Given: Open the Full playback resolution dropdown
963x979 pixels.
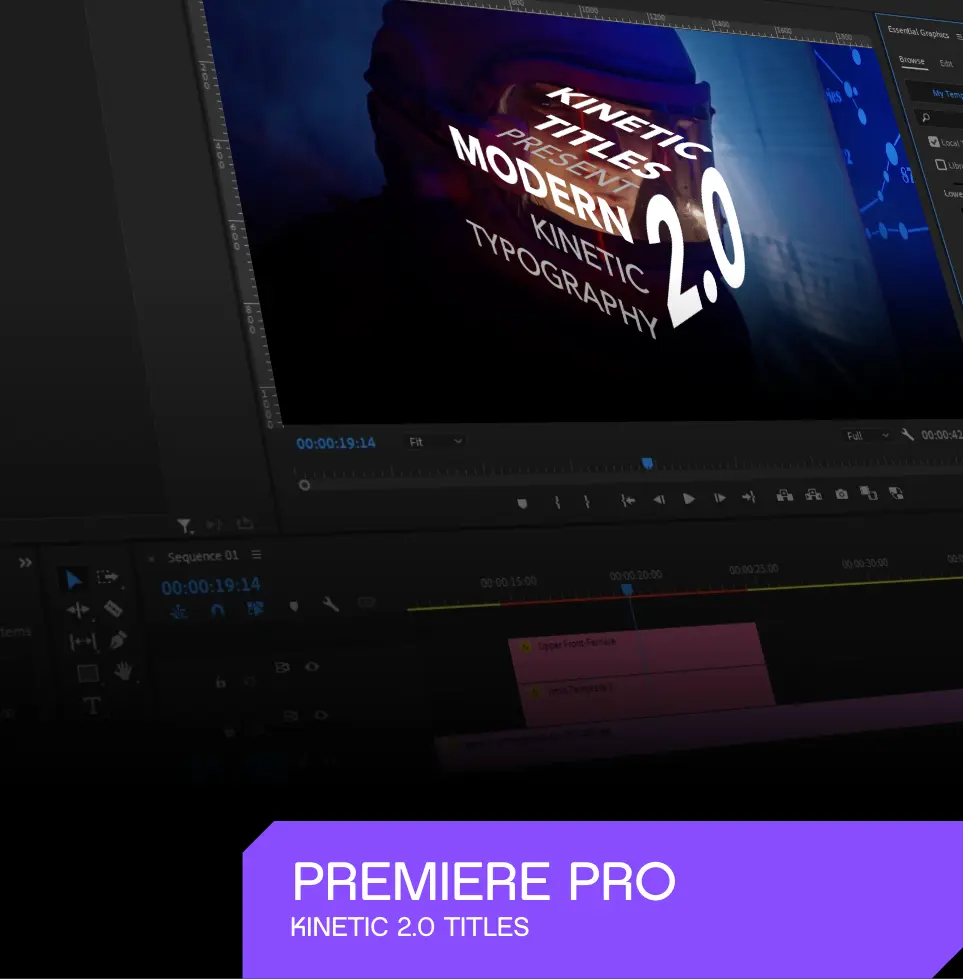Looking at the screenshot, I should point(866,436).
